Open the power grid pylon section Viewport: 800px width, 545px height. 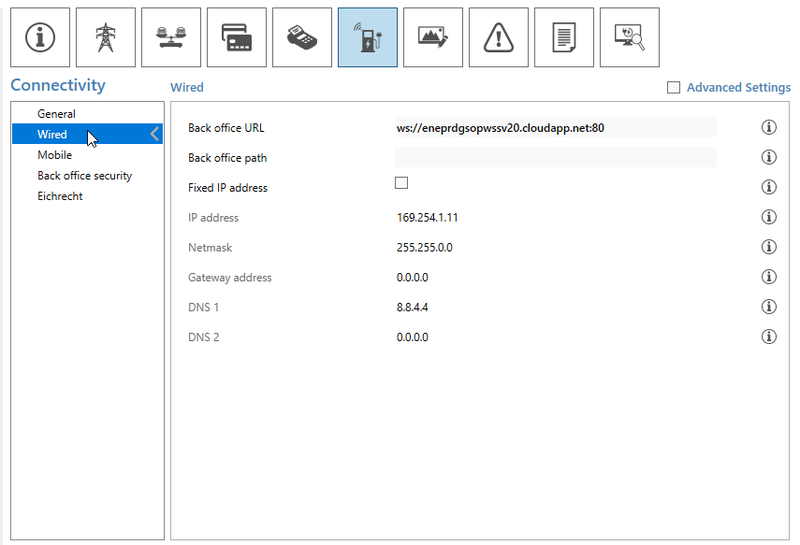point(106,37)
